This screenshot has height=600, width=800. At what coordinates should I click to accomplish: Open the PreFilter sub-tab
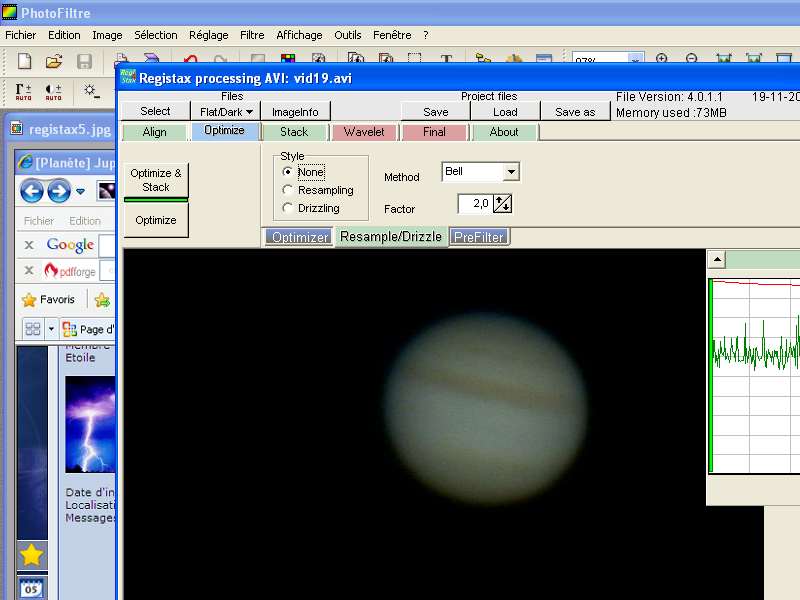pos(479,237)
